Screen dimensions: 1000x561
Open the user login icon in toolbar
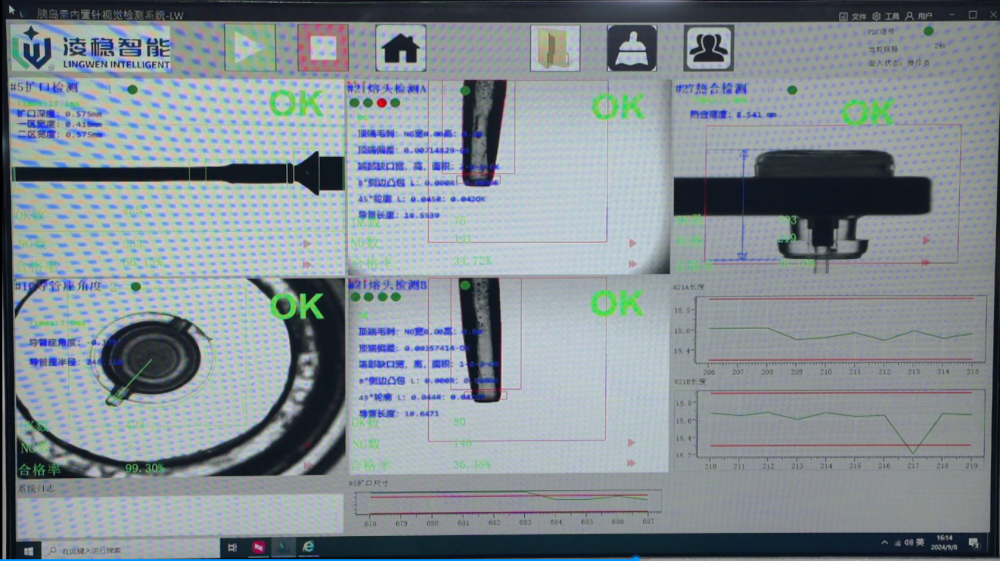(x=709, y=48)
